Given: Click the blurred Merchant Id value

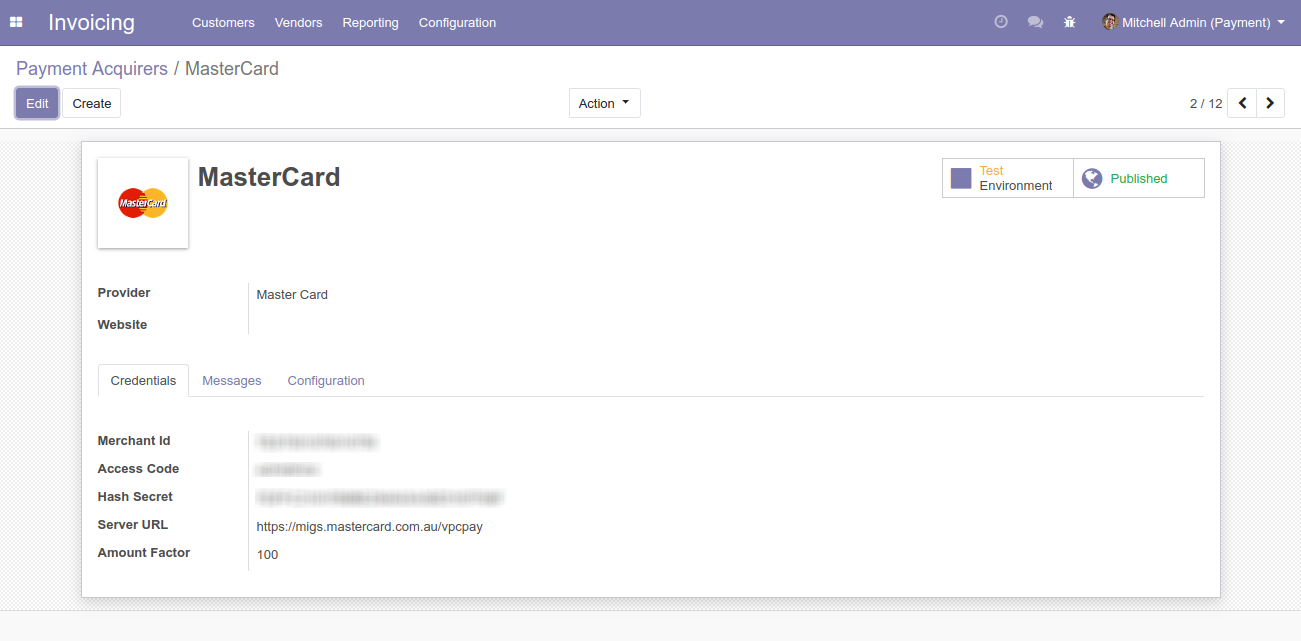Looking at the screenshot, I should coord(317,441).
